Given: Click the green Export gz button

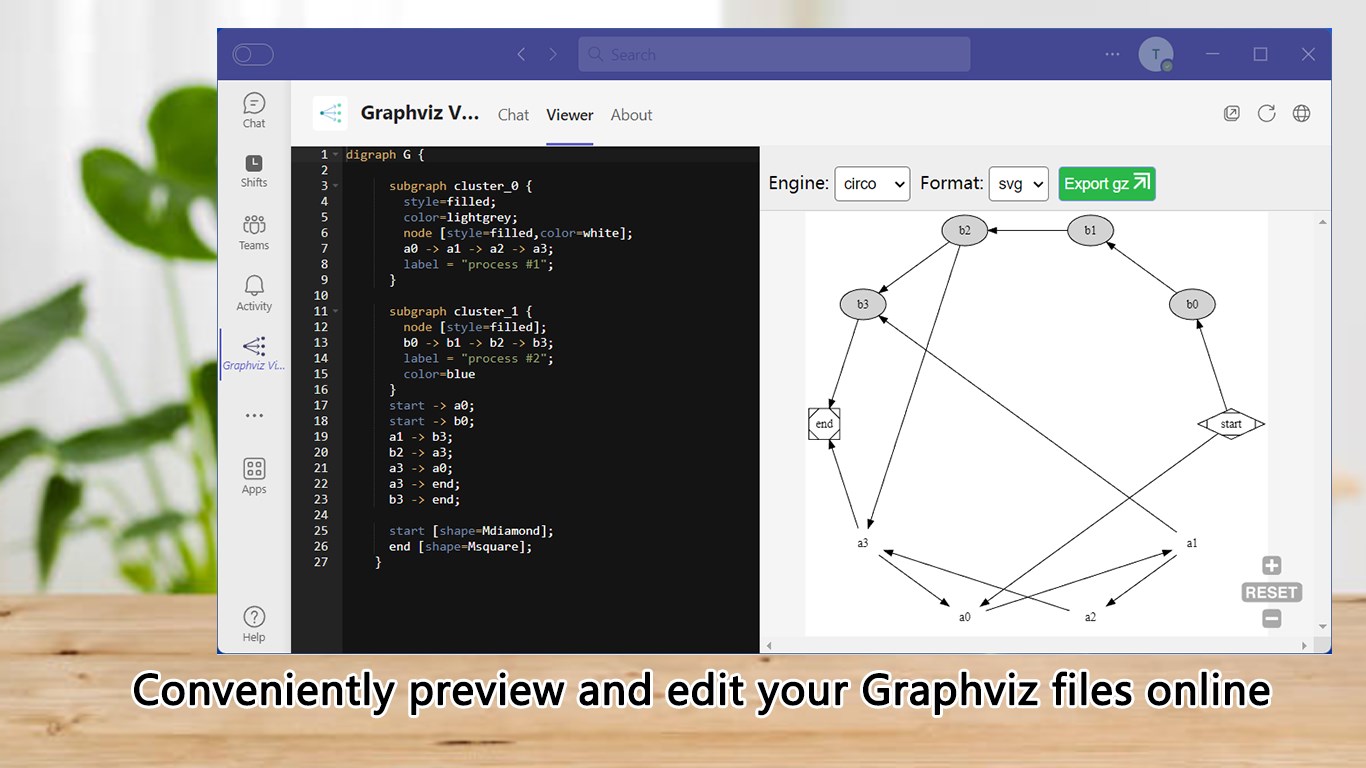Looking at the screenshot, I should (1107, 184).
